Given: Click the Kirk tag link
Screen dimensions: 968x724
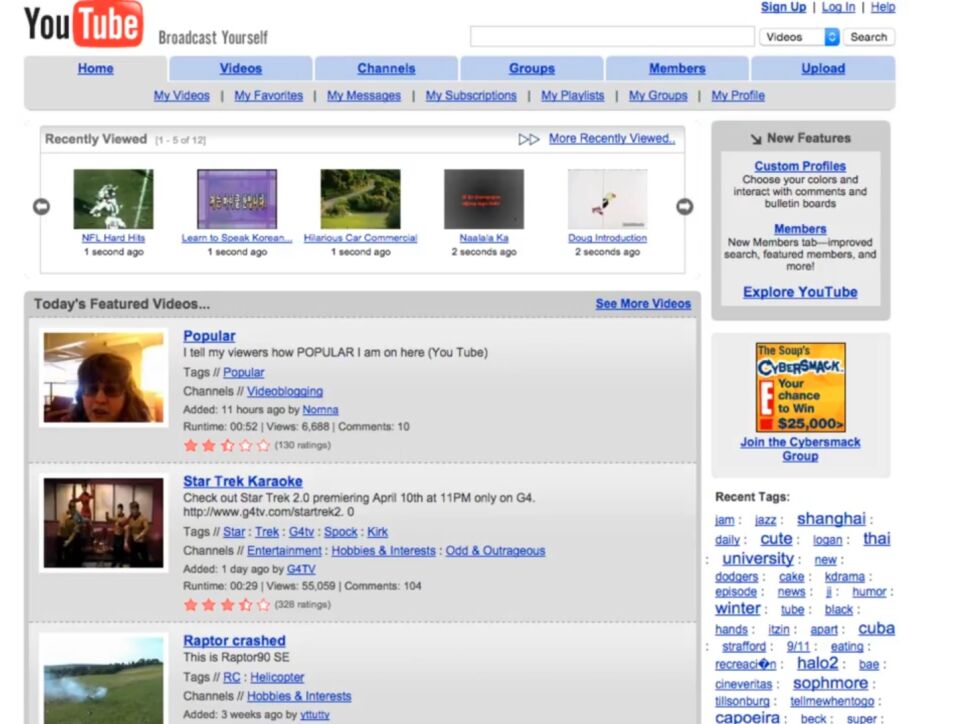Looking at the screenshot, I should point(377,532).
